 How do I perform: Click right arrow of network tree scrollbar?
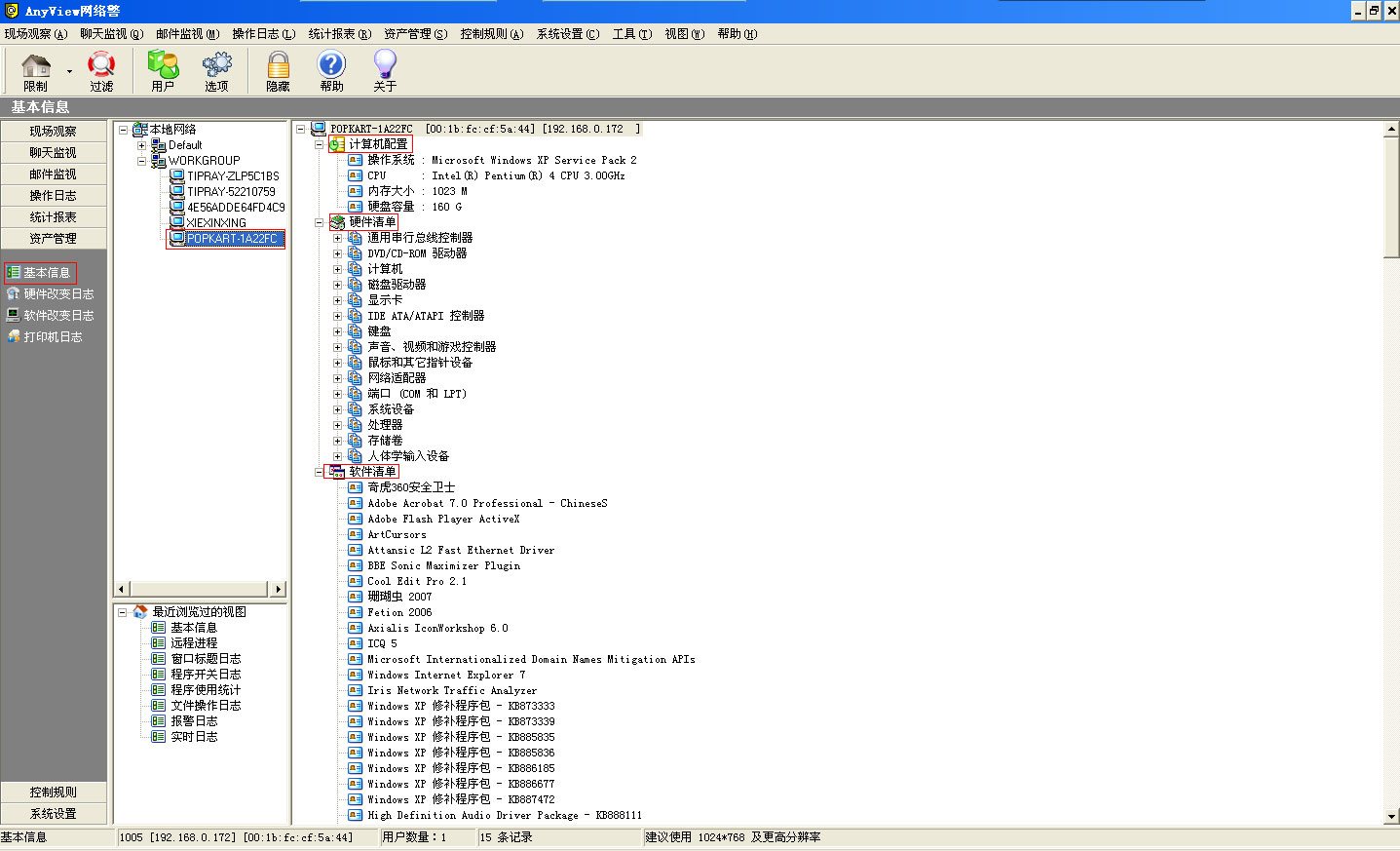pyautogui.click(x=279, y=589)
